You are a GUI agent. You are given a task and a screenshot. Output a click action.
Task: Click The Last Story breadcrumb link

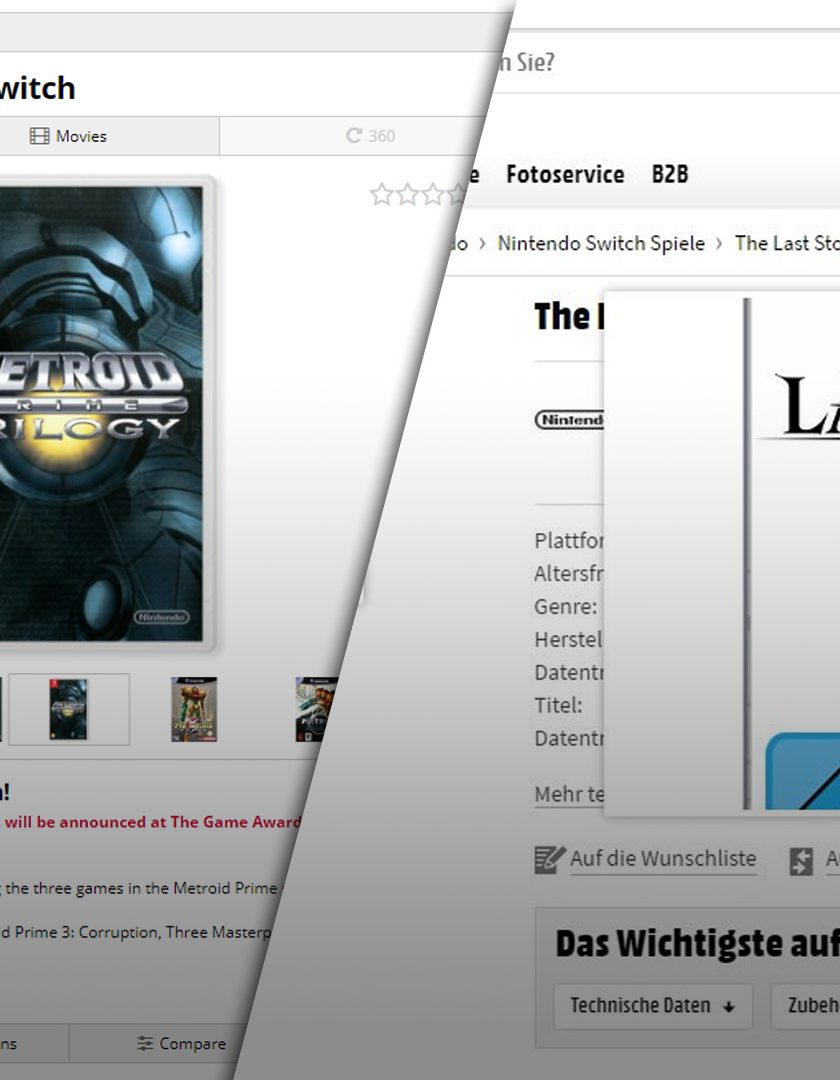pyautogui.click(x=787, y=243)
